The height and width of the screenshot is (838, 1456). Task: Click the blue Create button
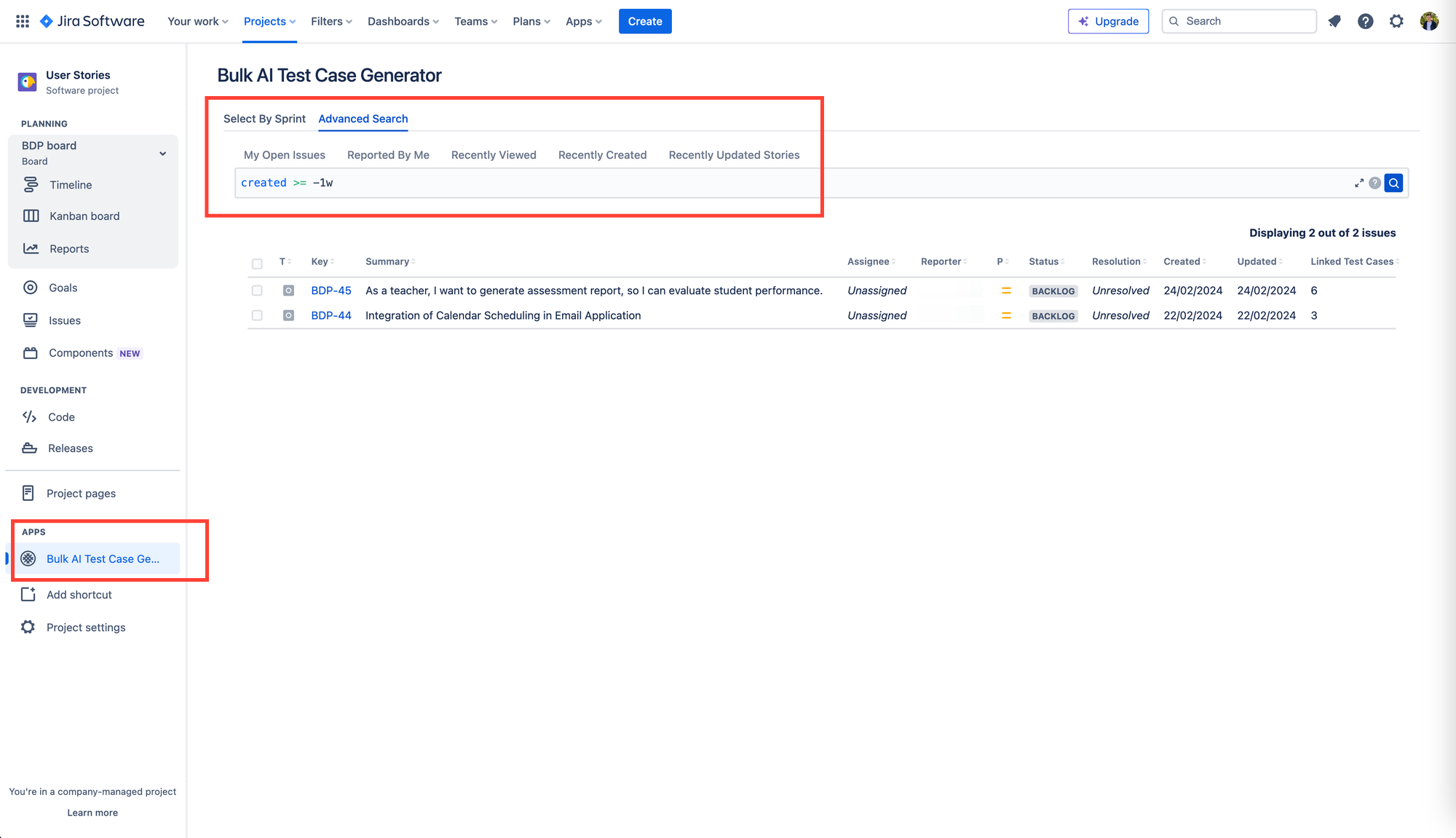[645, 21]
